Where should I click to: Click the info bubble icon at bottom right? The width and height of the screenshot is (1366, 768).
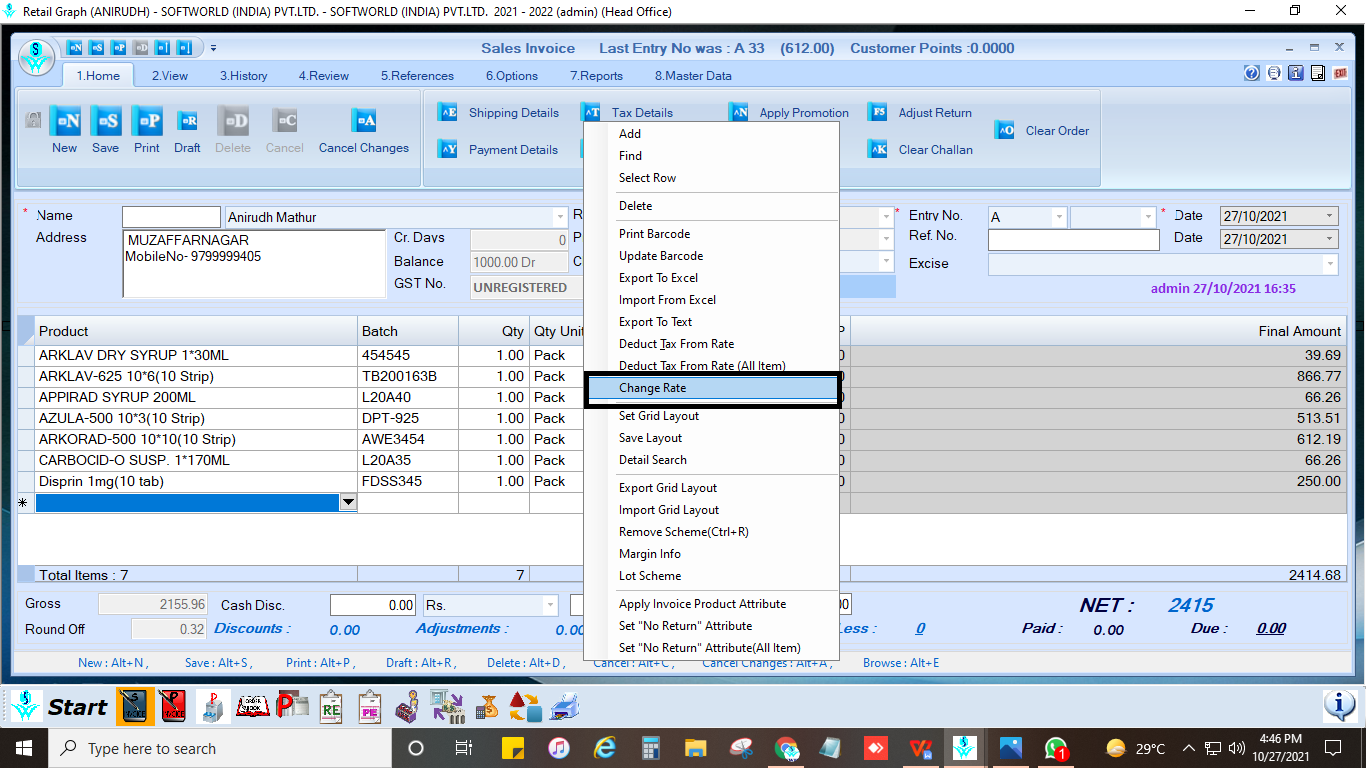[x=1340, y=706]
